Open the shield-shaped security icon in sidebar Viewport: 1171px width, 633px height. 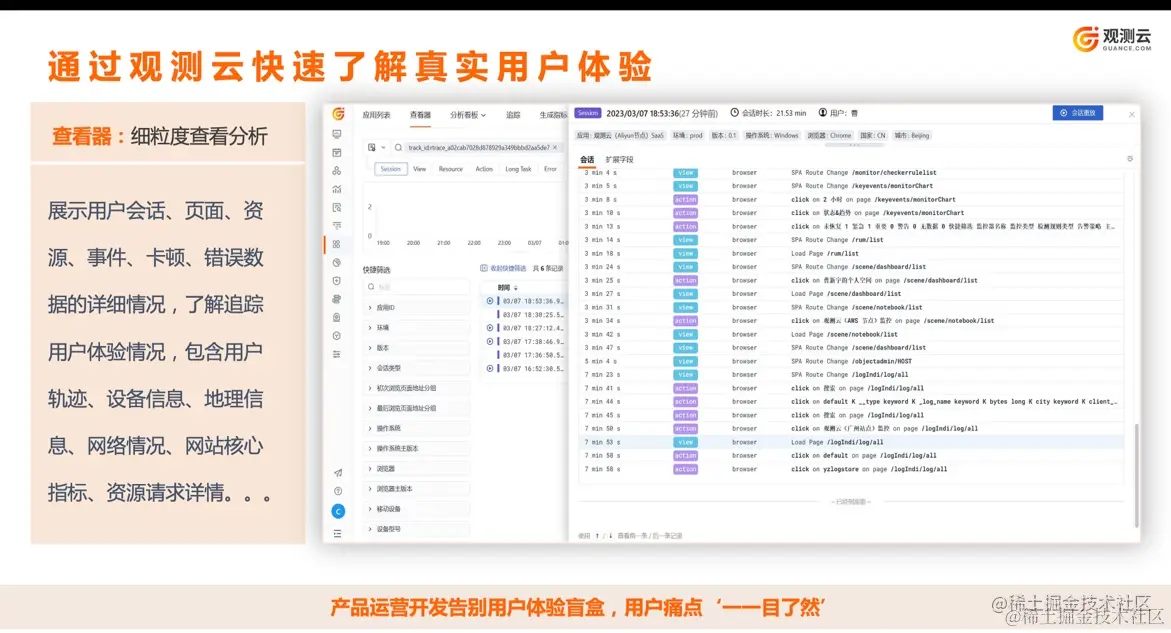pos(337,281)
